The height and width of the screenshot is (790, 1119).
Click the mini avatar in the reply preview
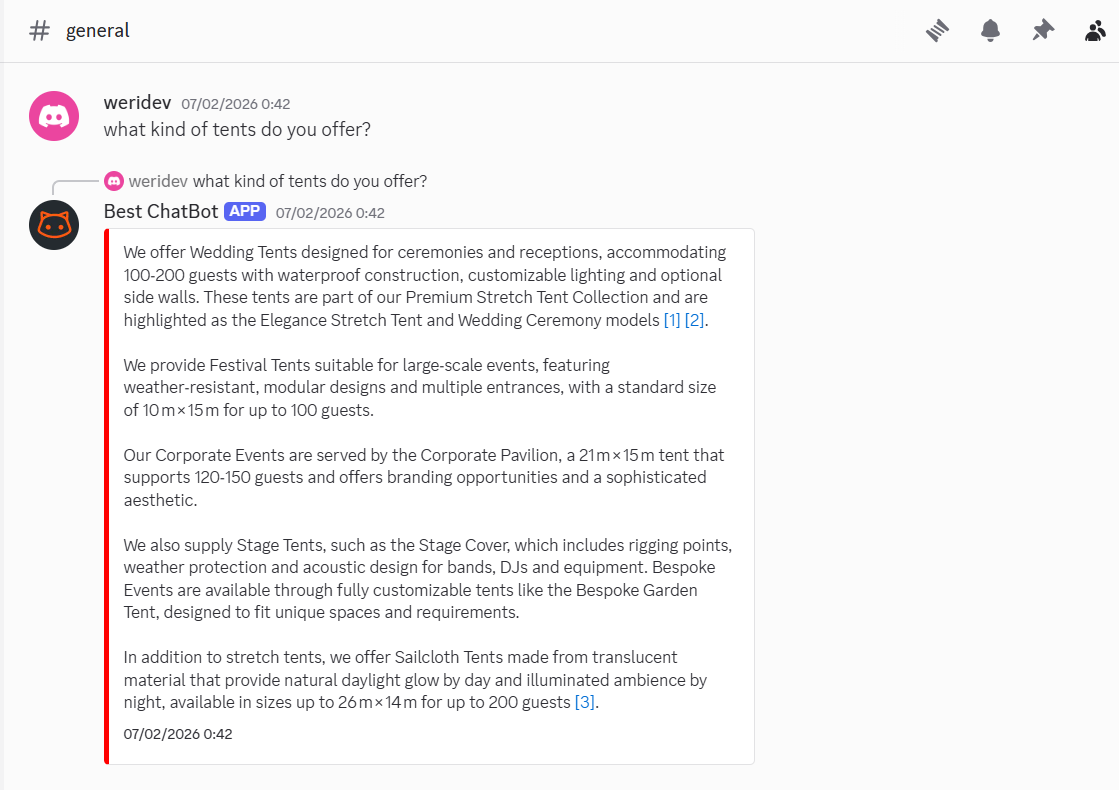pyautogui.click(x=114, y=180)
